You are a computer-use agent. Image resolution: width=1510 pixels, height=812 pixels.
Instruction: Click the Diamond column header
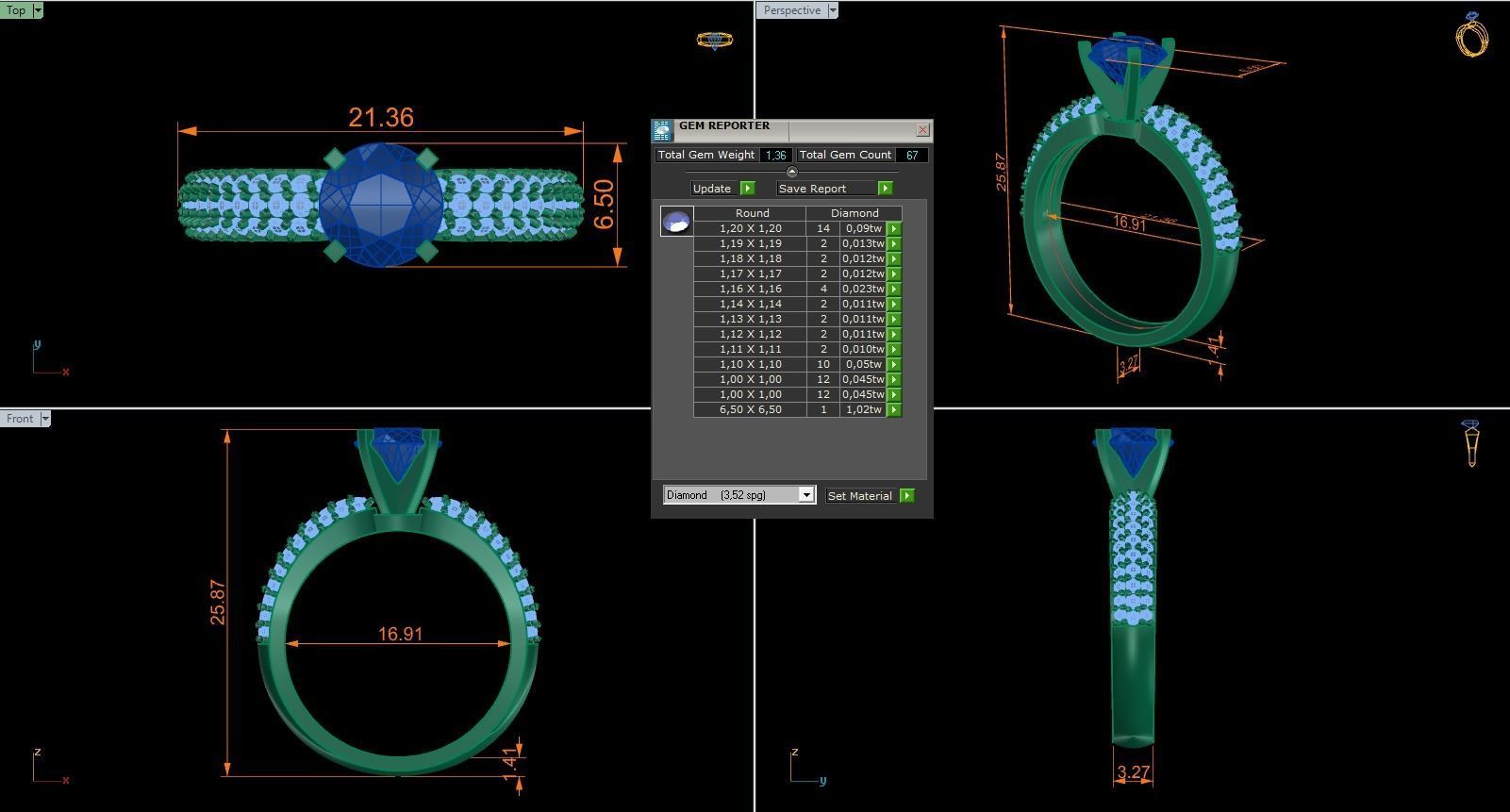pos(855,213)
